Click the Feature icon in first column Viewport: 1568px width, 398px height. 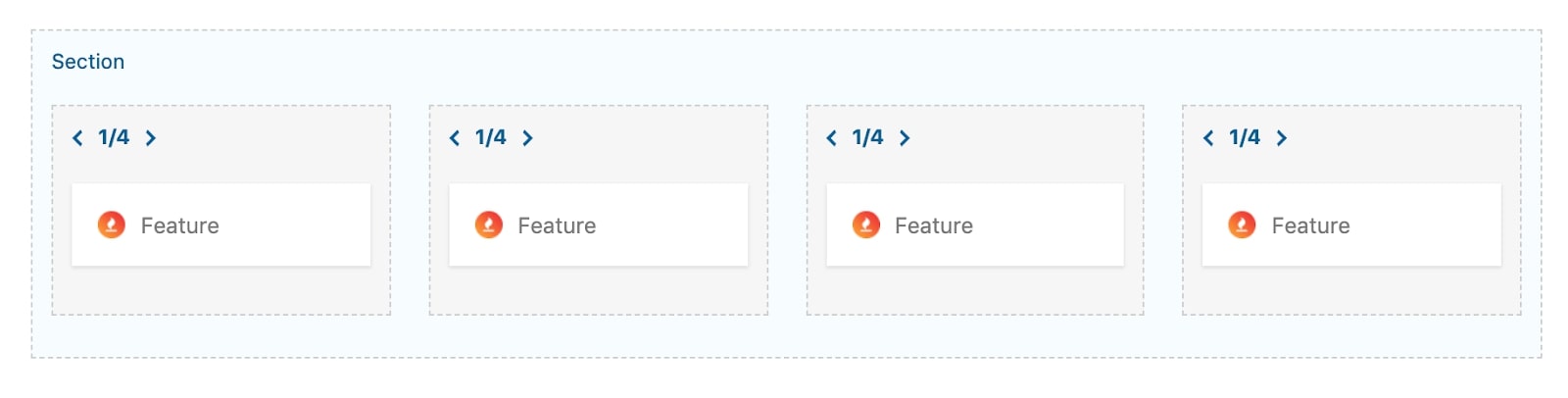[112, 225]
